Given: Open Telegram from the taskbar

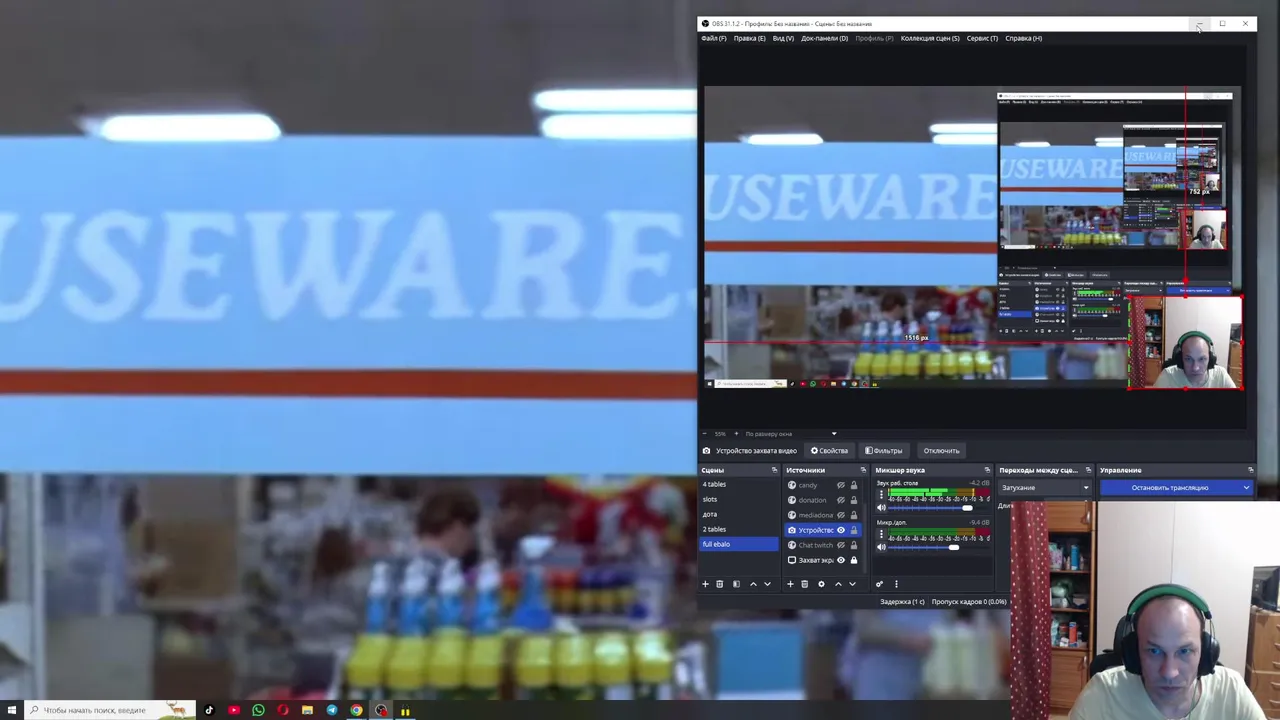Looking at the screenshot, I should (332, 711).
